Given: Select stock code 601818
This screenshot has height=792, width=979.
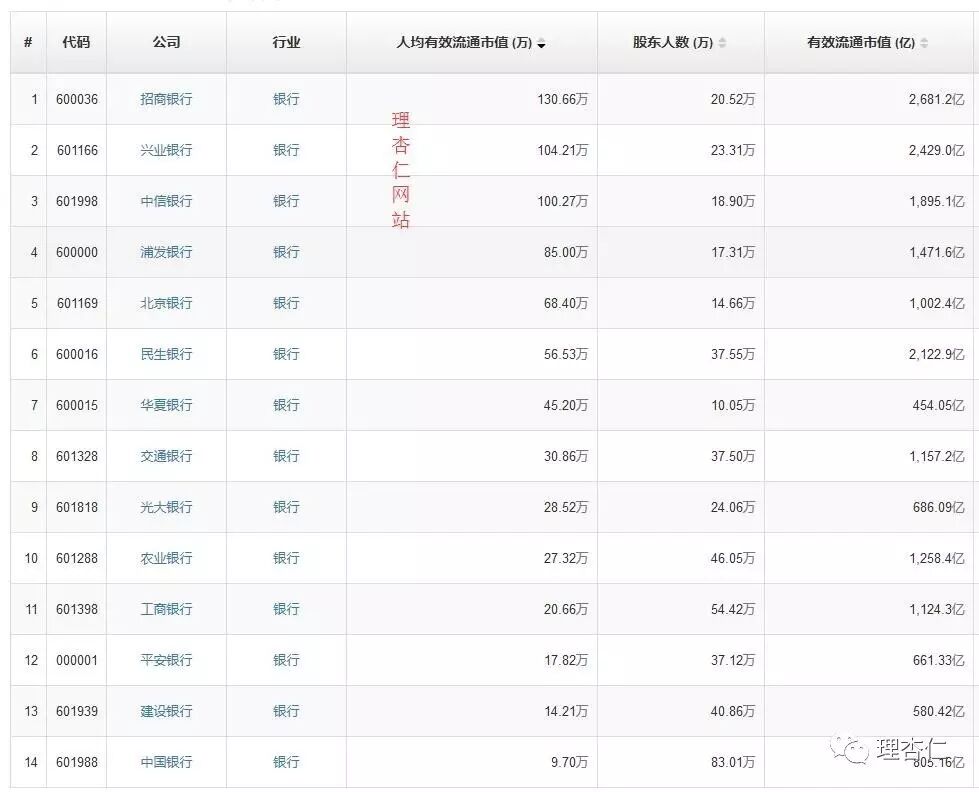Looking at the screenshot, I should tap(77, 507).
